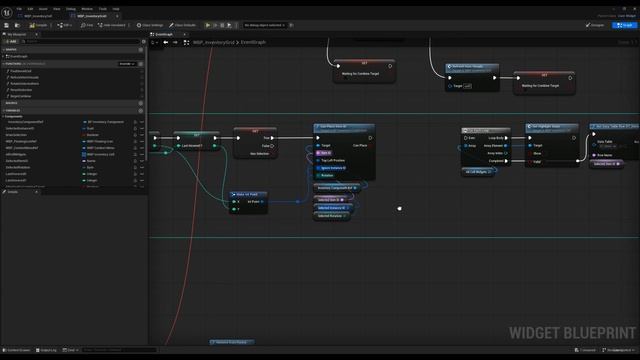Open the Details panel tab
The image size is (640, 360).
click(x=13, y=192)
